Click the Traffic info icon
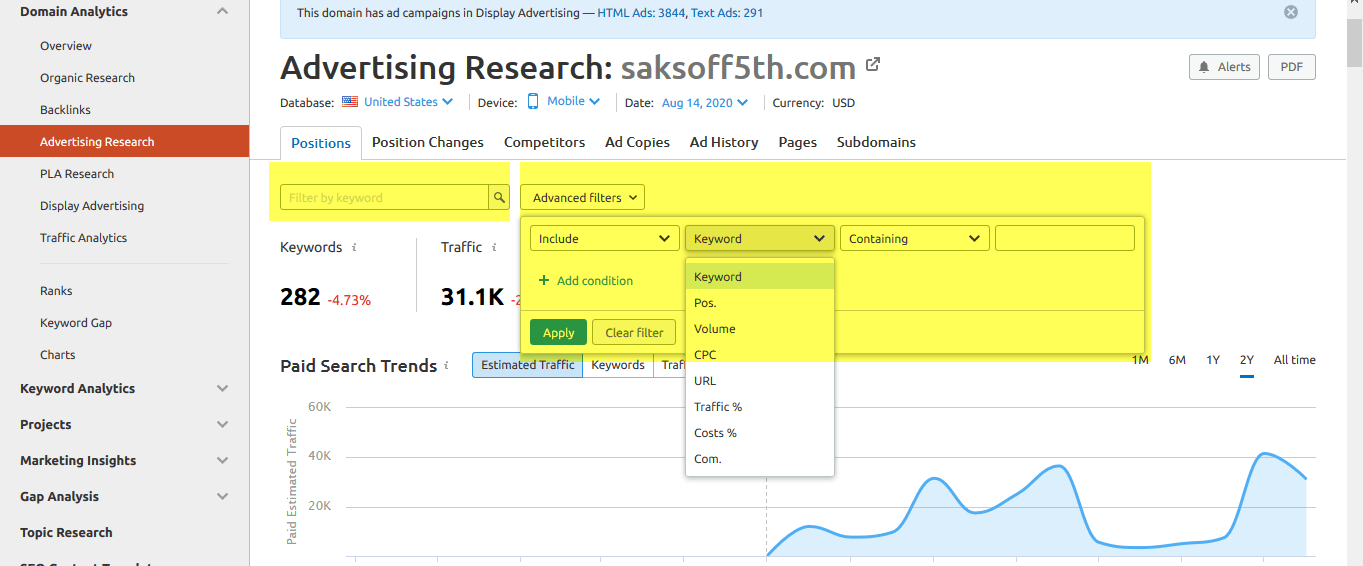1363x566 pixels. point(494,247)
